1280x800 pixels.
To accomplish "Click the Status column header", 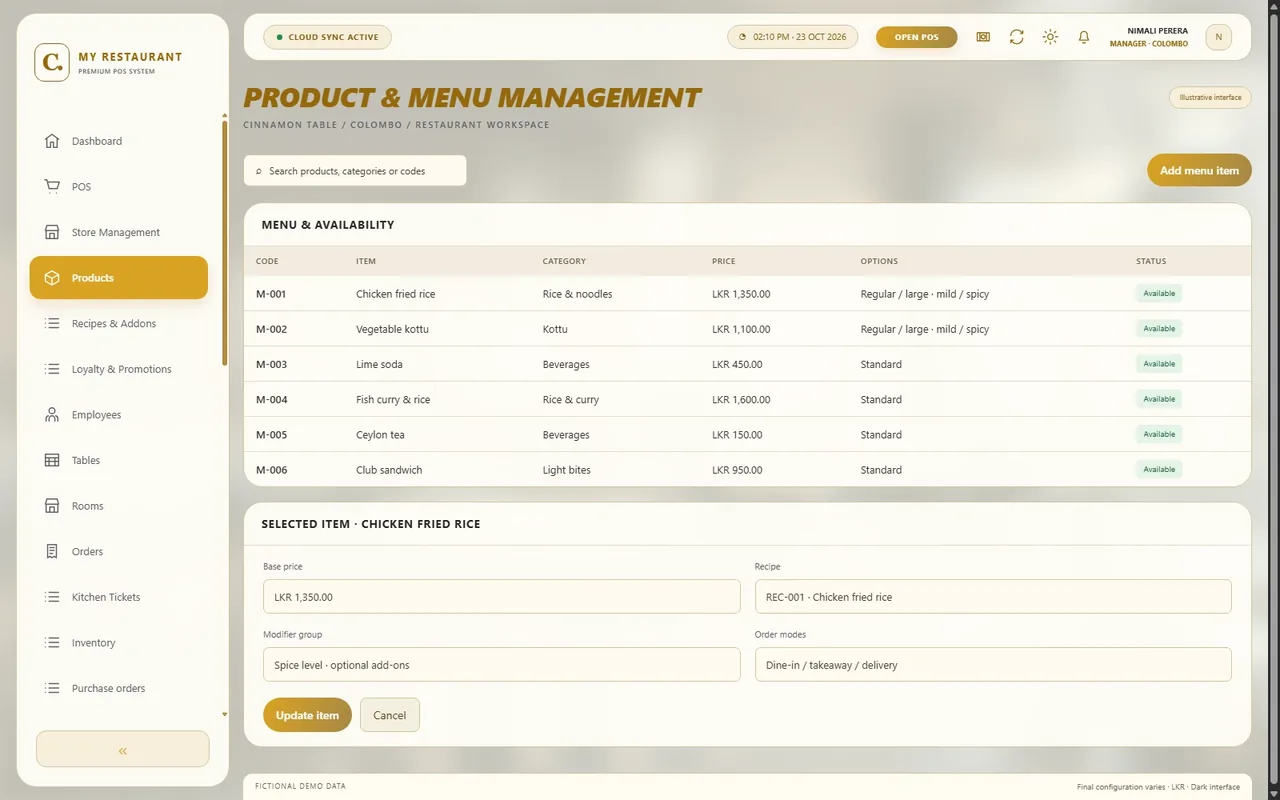I will (1151, 261).
